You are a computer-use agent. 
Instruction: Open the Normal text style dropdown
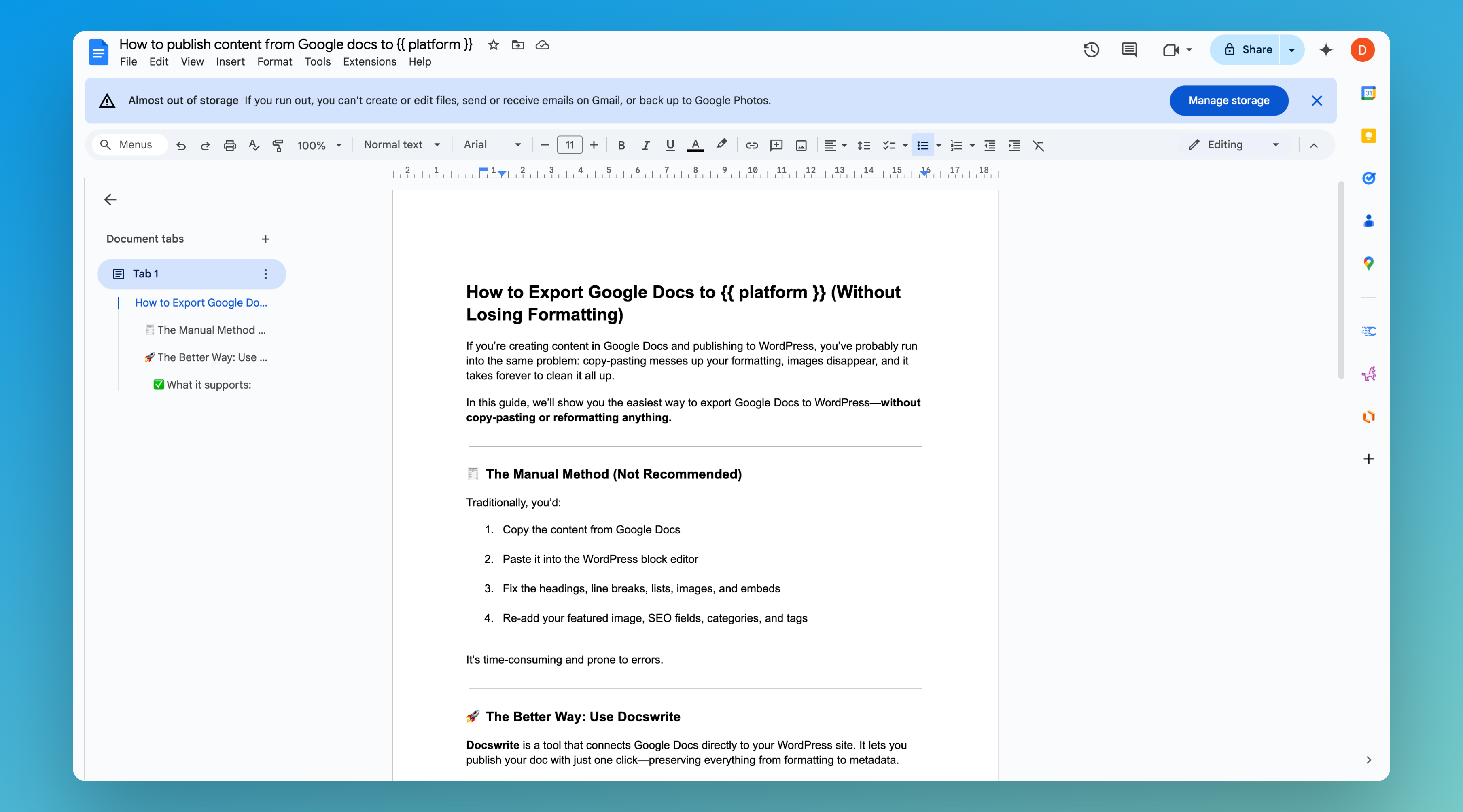[x=401, y=145]
